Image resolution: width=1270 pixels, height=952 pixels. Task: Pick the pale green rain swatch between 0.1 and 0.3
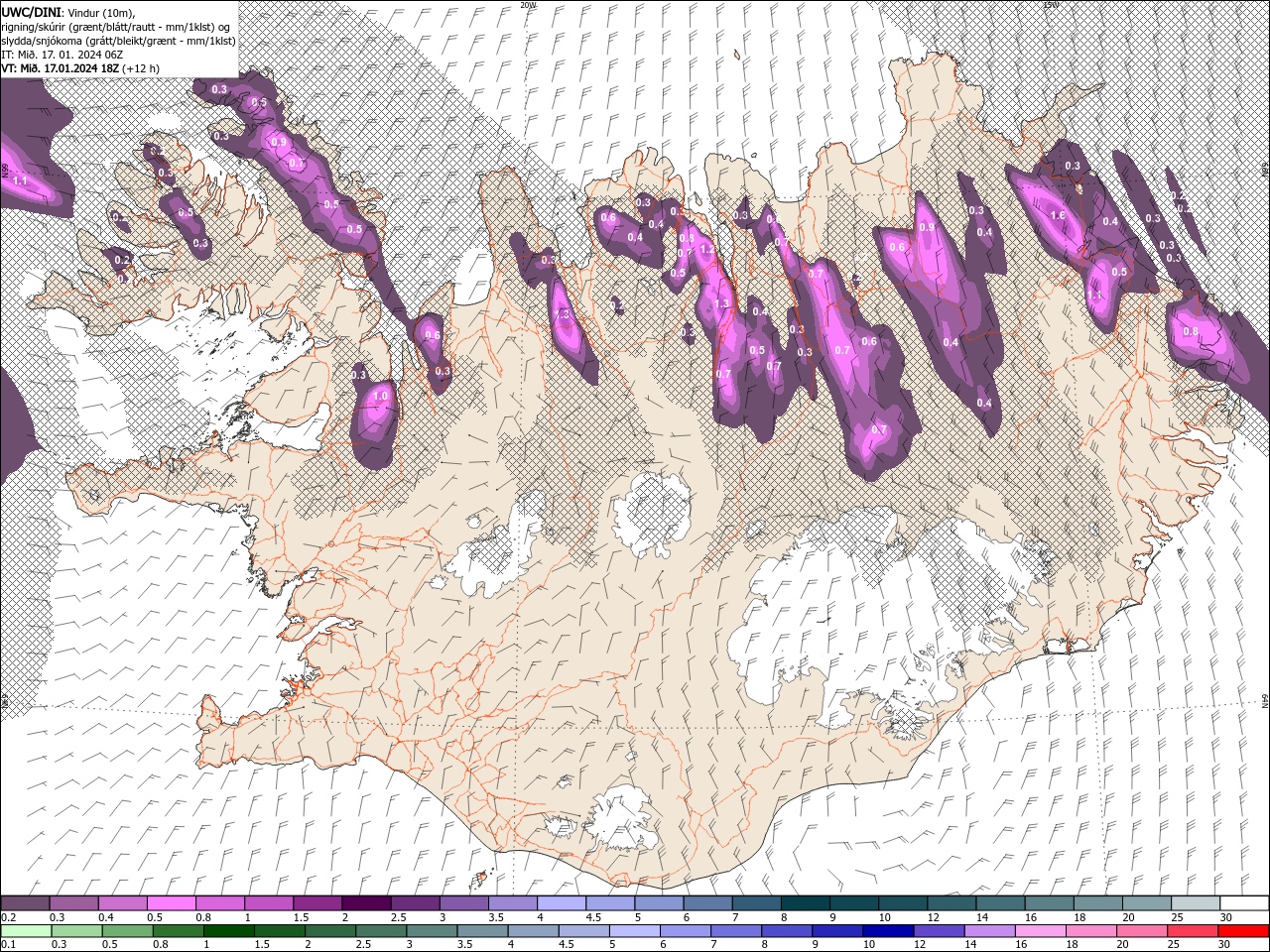(26, 931)
